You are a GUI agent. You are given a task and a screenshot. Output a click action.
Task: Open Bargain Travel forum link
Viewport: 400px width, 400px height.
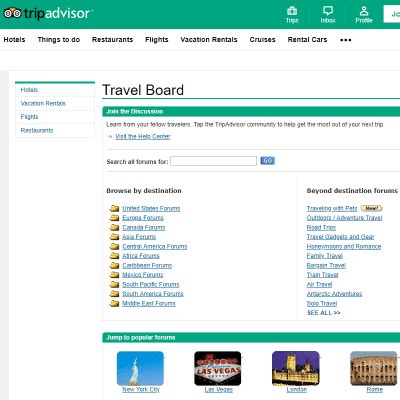326,265
